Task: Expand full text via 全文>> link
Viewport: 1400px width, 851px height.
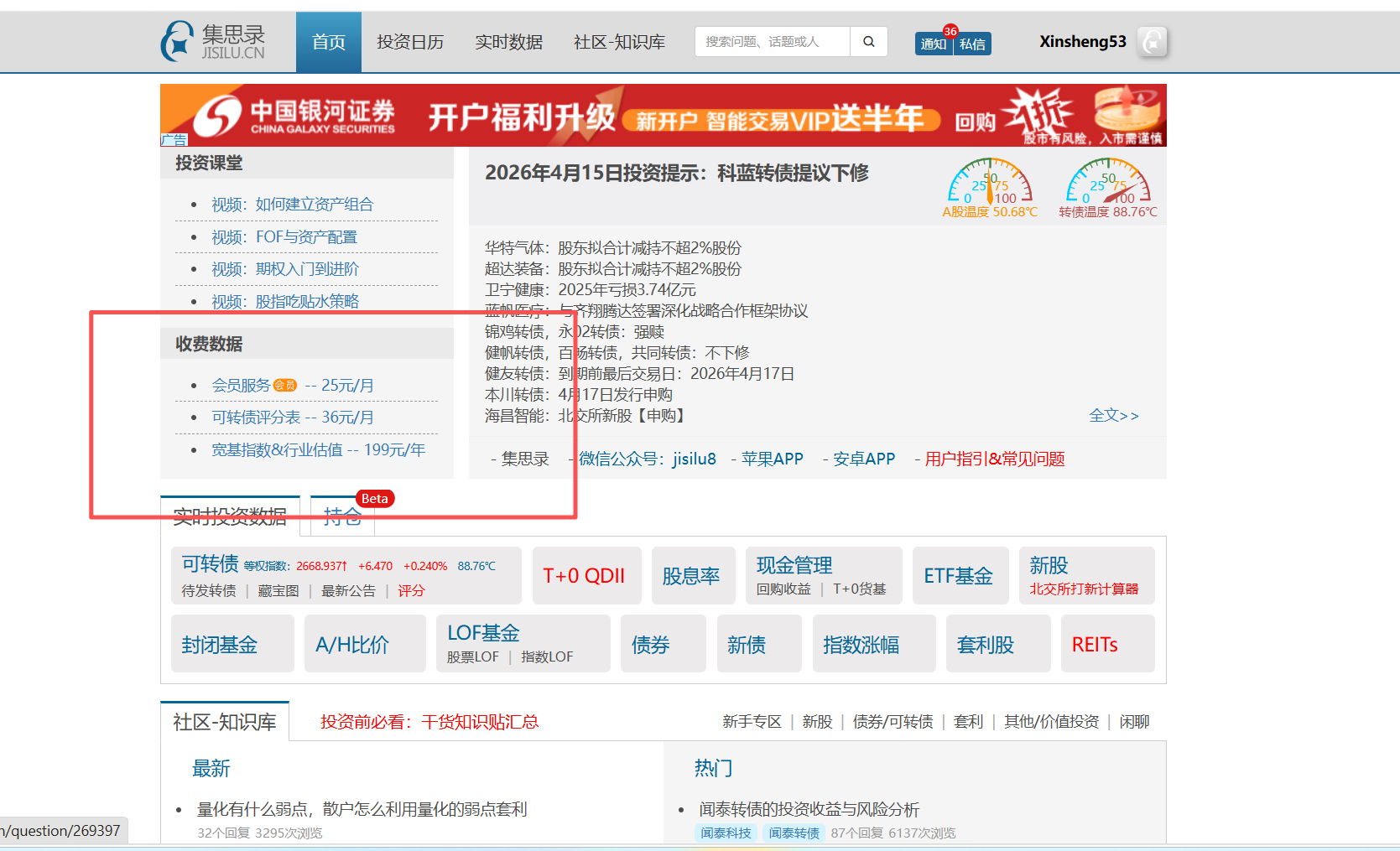Action: (x=1113, y=416)
